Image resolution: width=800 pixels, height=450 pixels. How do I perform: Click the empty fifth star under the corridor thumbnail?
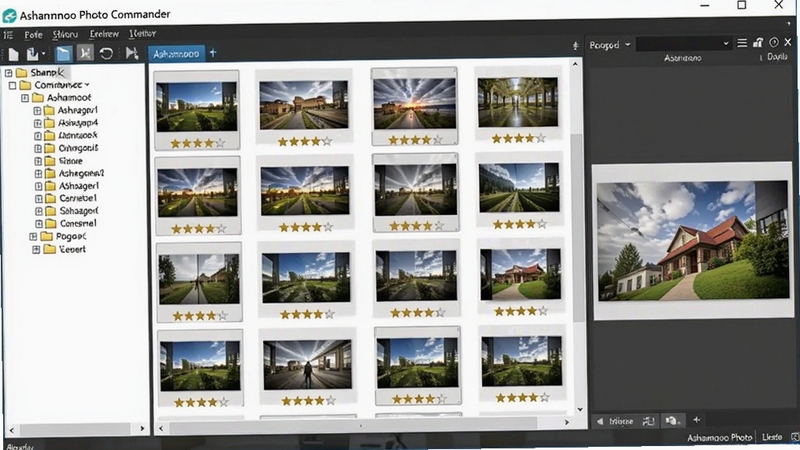pyautogui.click(x=540, y=138)
